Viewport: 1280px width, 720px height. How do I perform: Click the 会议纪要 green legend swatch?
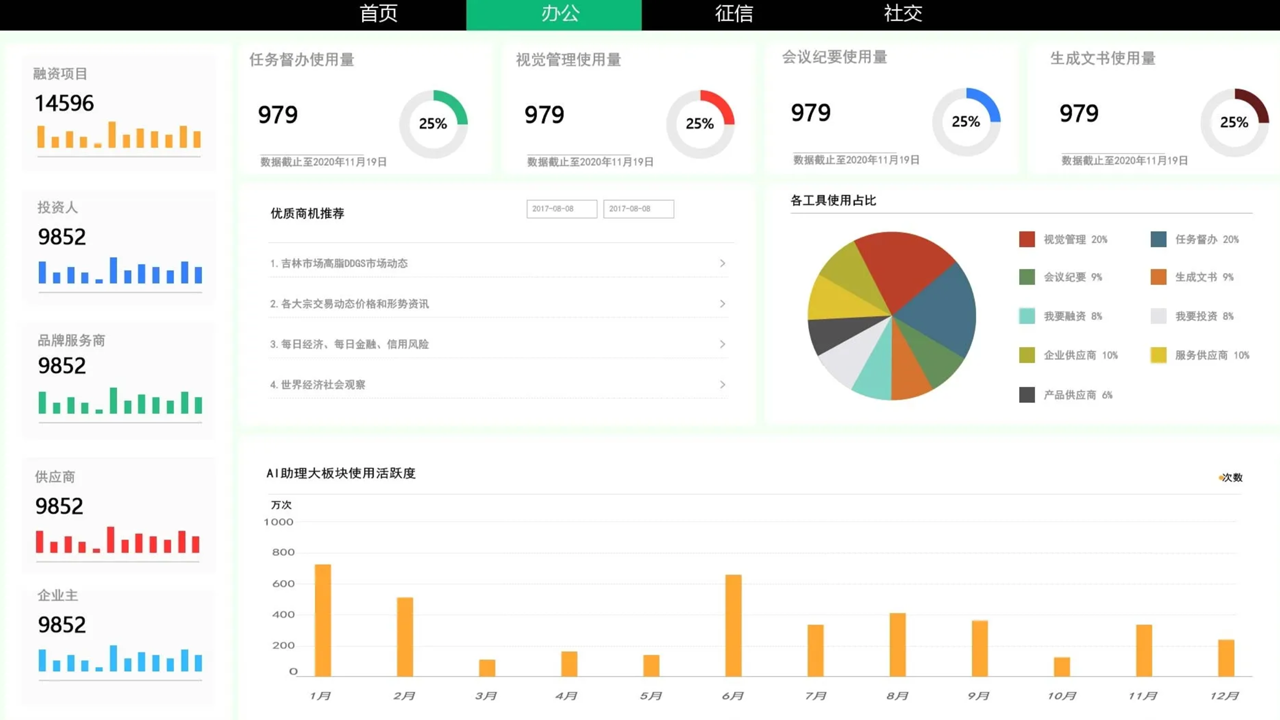point(1027,277)
